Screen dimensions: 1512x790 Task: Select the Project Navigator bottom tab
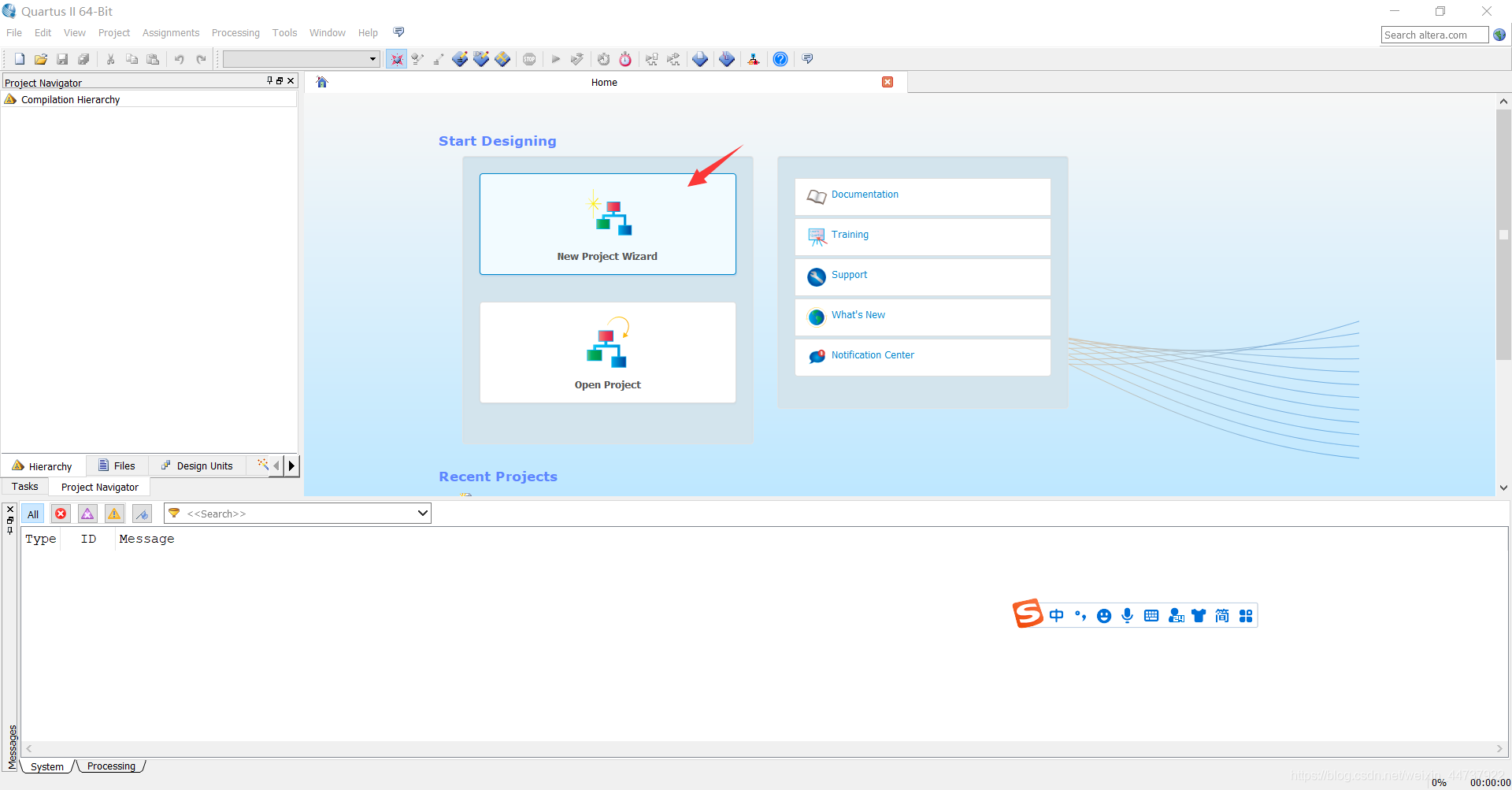pos(100,487)
